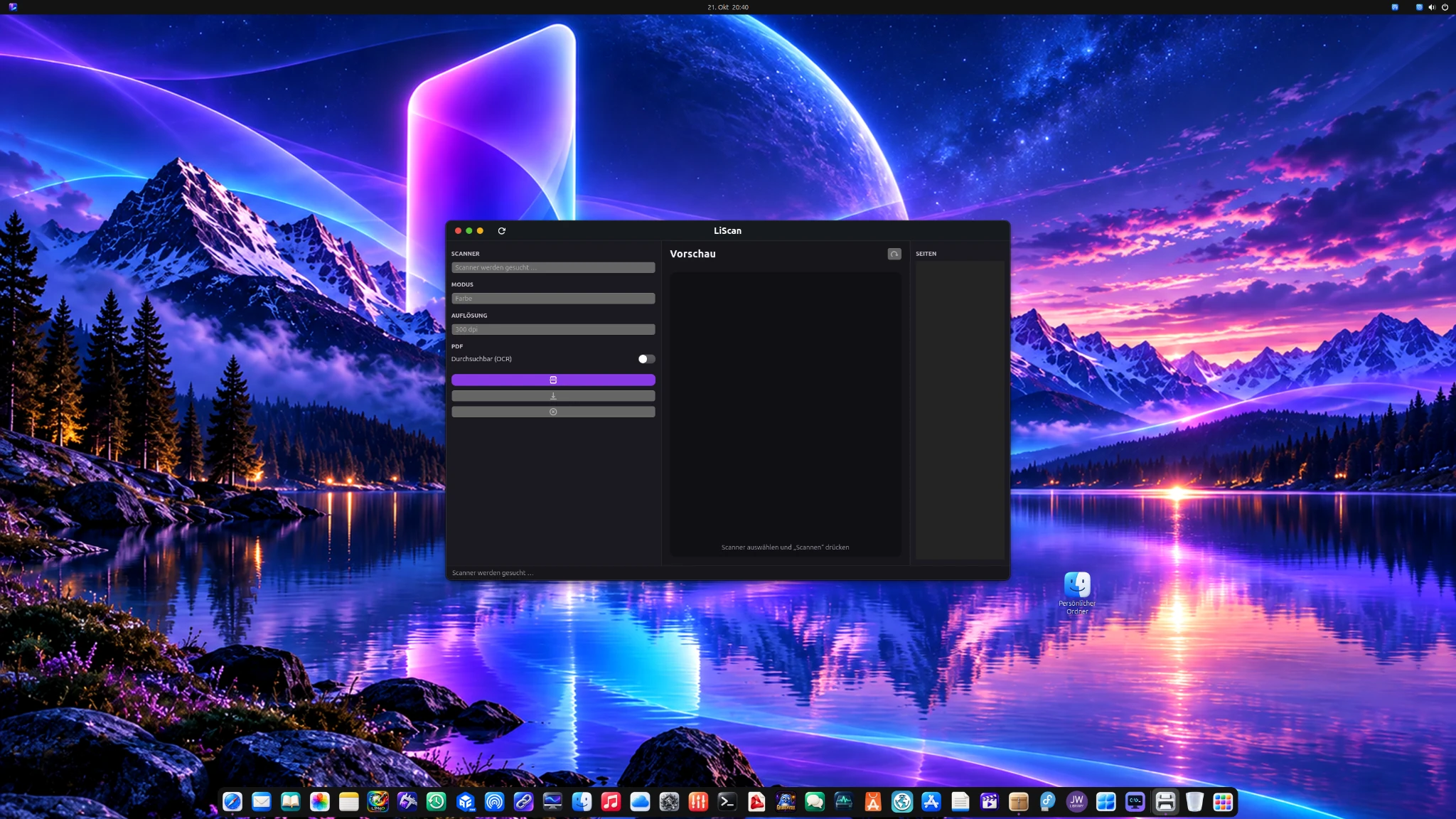Launch the red Music note icon in dock
Screen dimensions: 1456x819
pyautogui.click(x=611, y=802)
